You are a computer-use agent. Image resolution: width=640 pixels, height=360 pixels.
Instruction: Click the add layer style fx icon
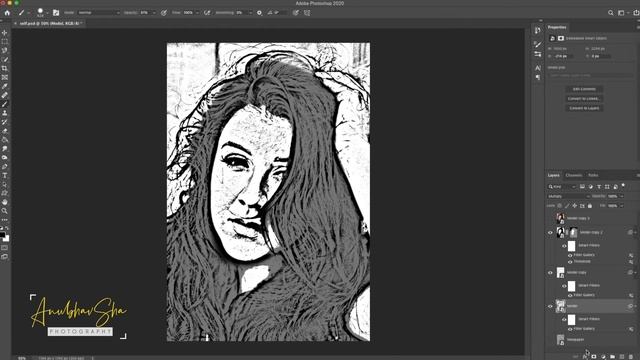pos(585,356)
